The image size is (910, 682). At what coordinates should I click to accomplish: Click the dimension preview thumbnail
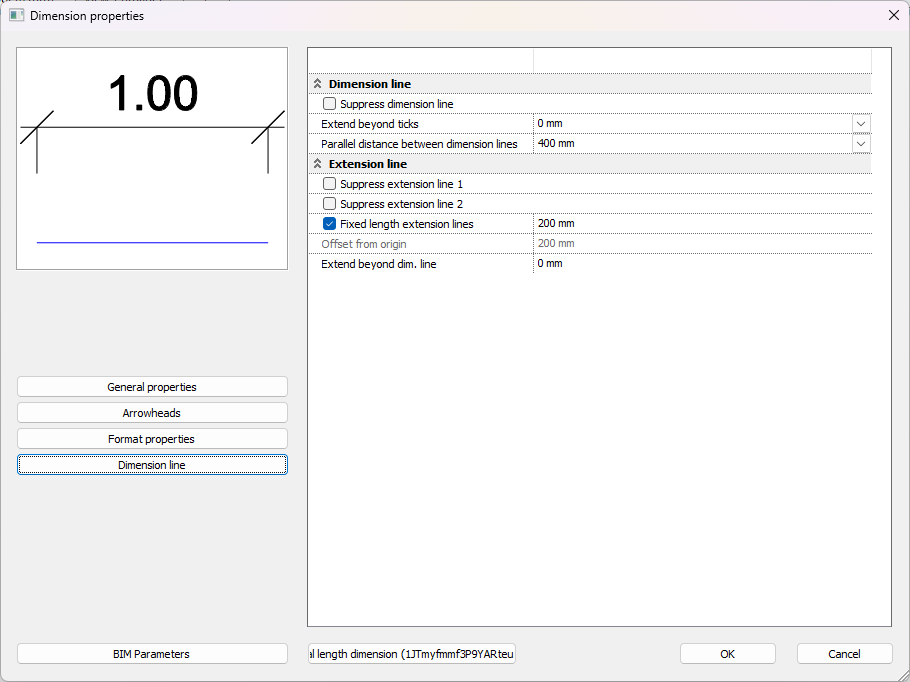[152, 158]
